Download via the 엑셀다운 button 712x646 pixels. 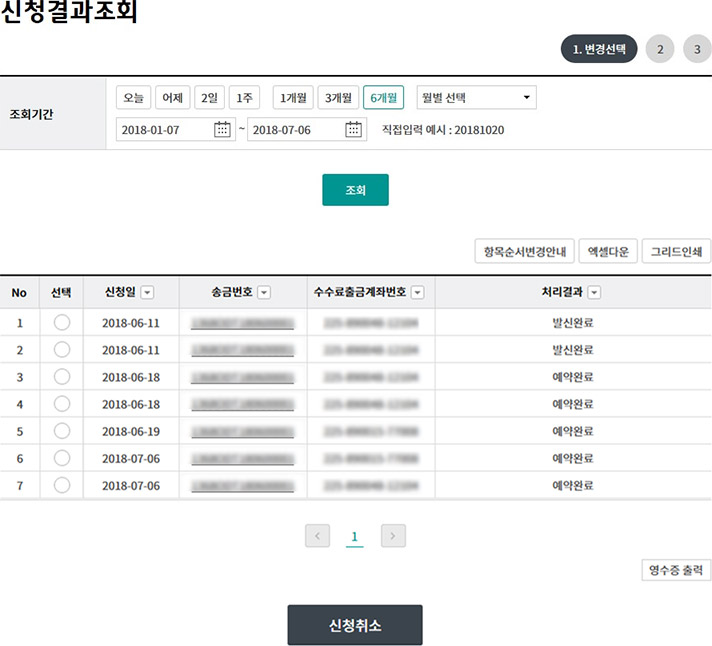[609, 251]
